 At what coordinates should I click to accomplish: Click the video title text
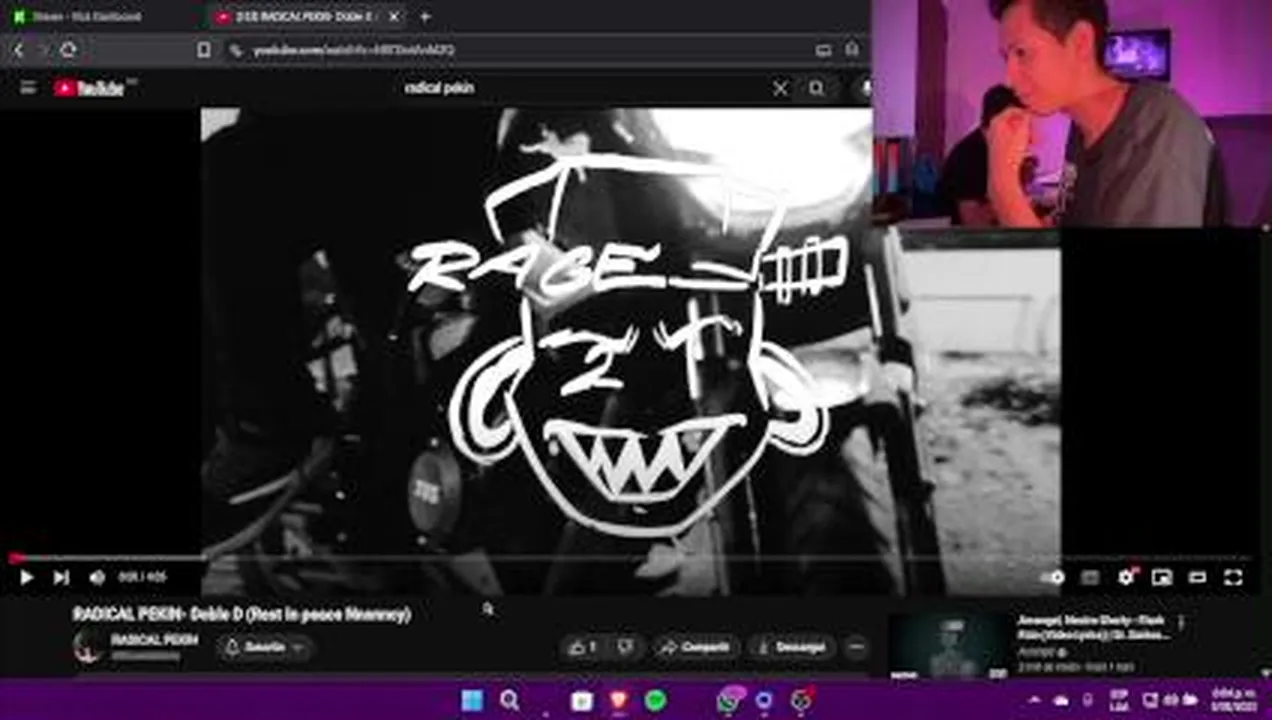pyautogui.click(x=242, y=614)
